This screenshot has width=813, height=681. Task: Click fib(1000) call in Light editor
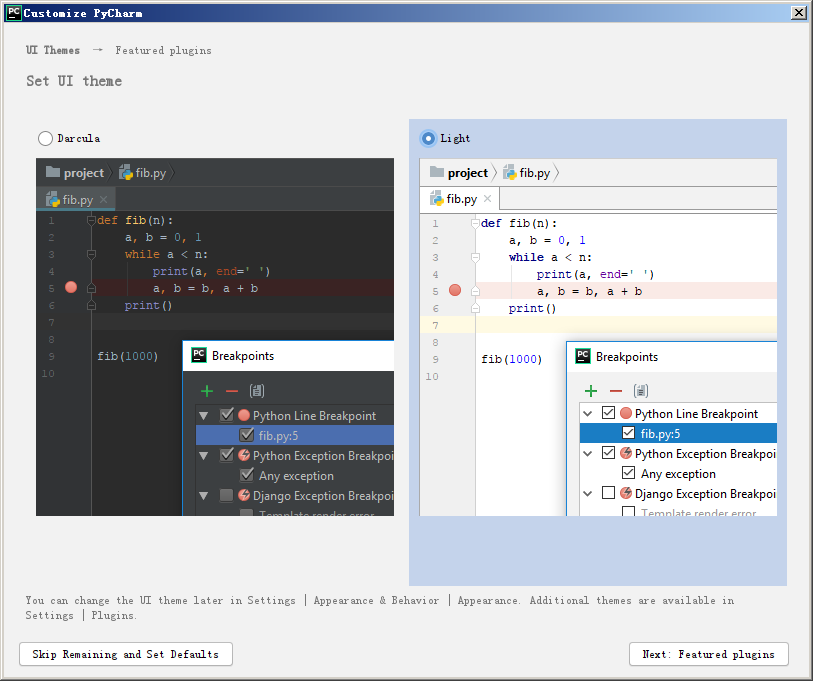(511, 359)
